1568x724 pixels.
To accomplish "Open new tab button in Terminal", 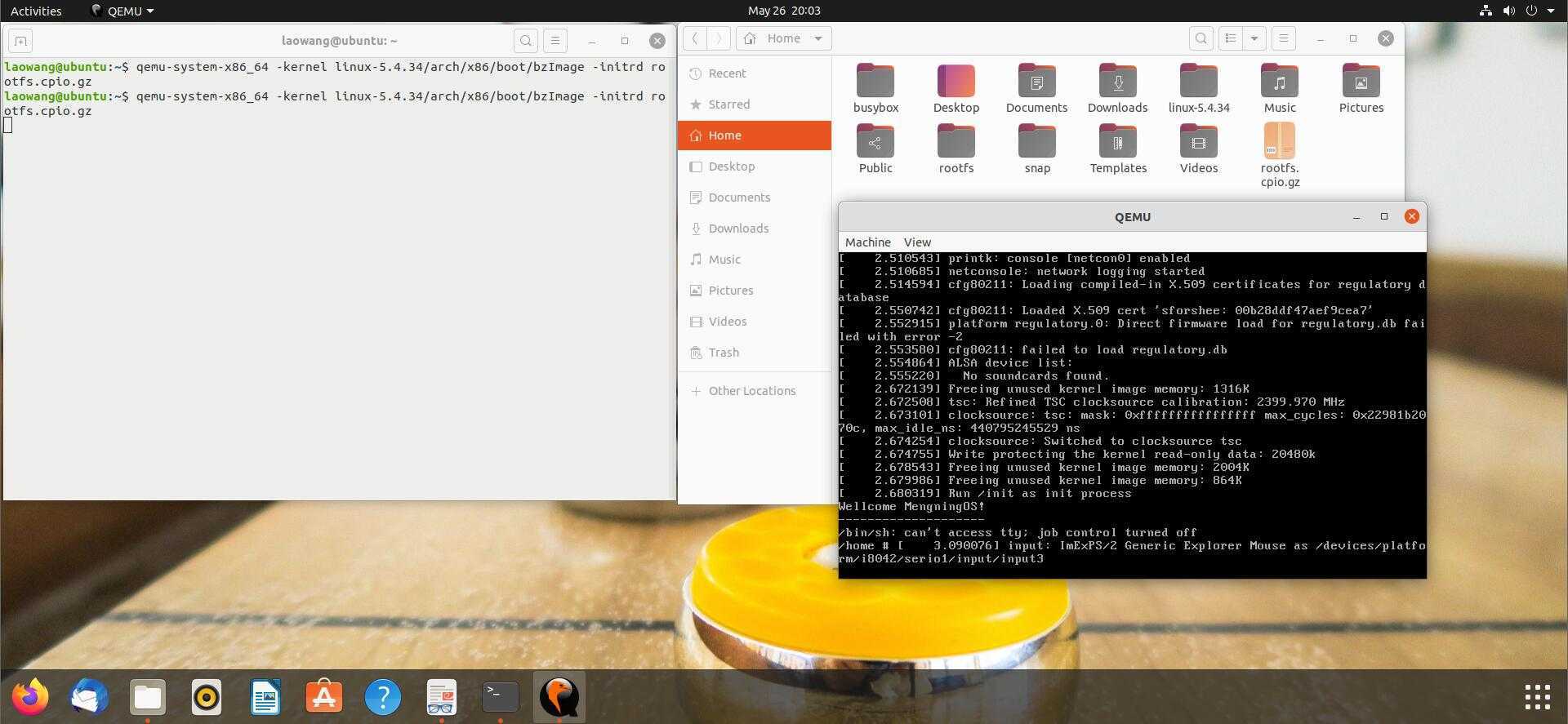I will 21,41.
